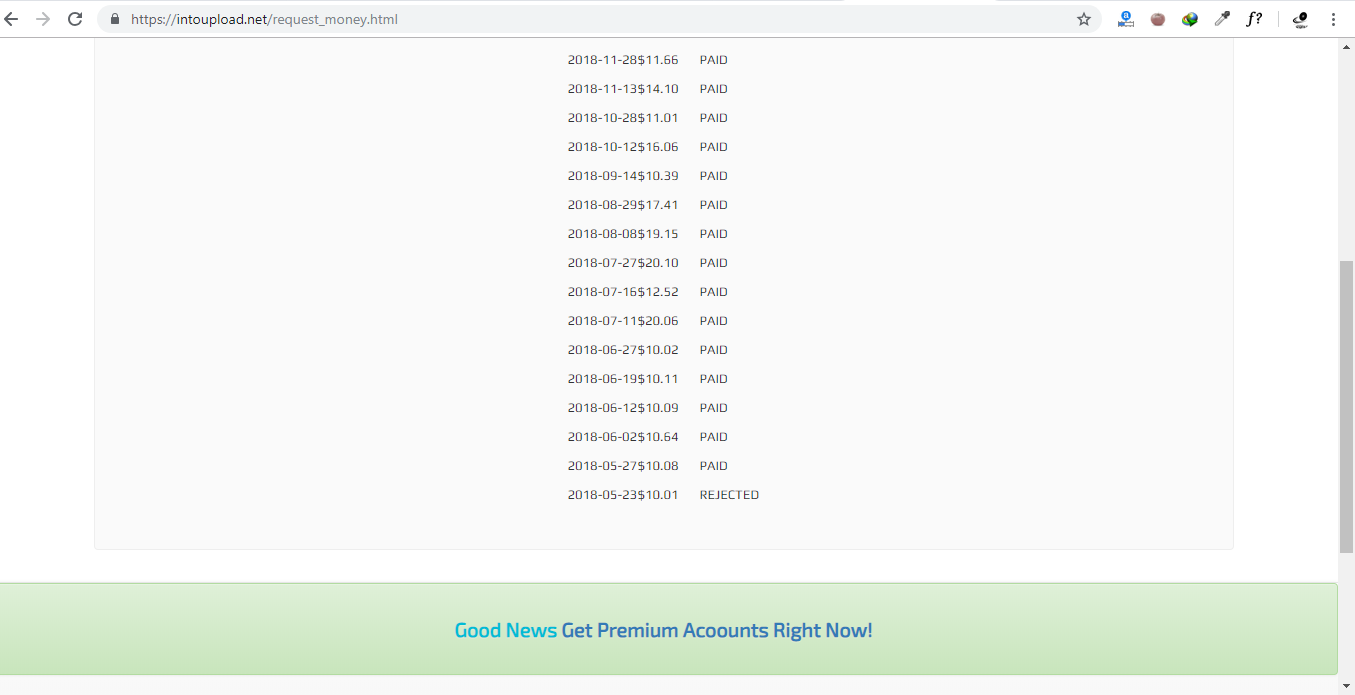Click the scrollbar up arrow
This screenshot has width=1355, height=695.
coord(1347,45)
